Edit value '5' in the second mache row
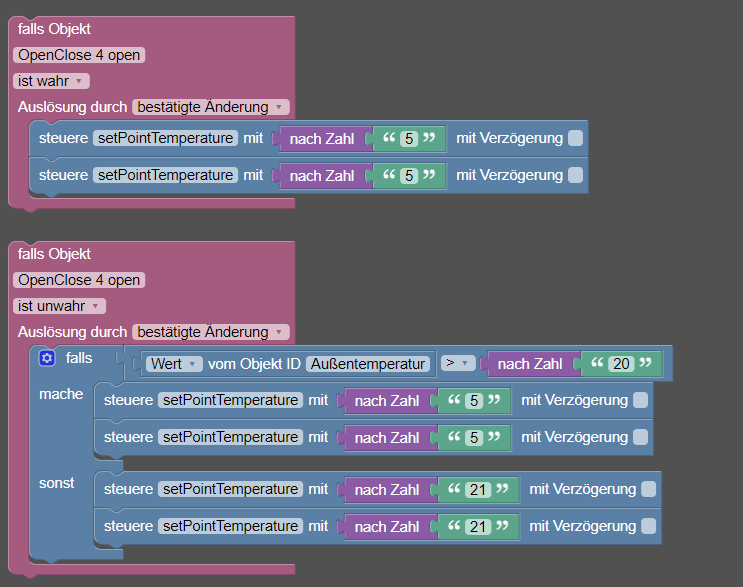This screenshot has width=743, height=587. pos(474,438)
